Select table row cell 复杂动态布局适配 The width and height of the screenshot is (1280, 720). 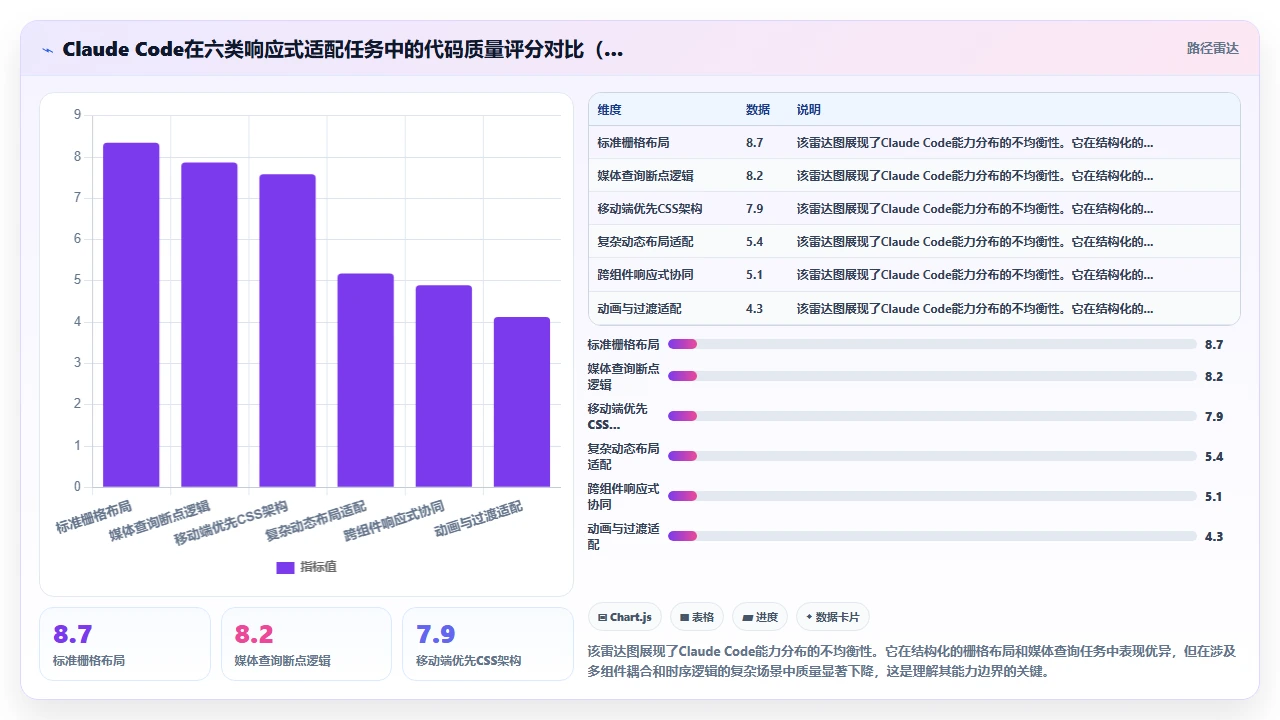click(x=645, y=242)
